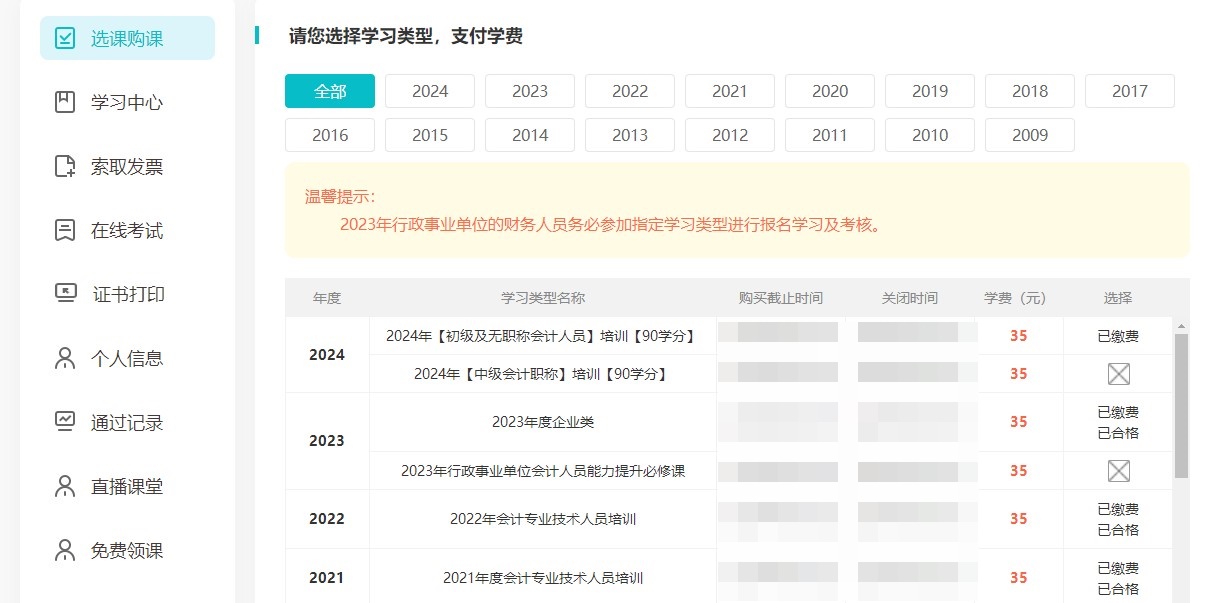Screen dimensions: 1218x603
Task: Switch to the 2021 year filter
Action: point(730,91)
